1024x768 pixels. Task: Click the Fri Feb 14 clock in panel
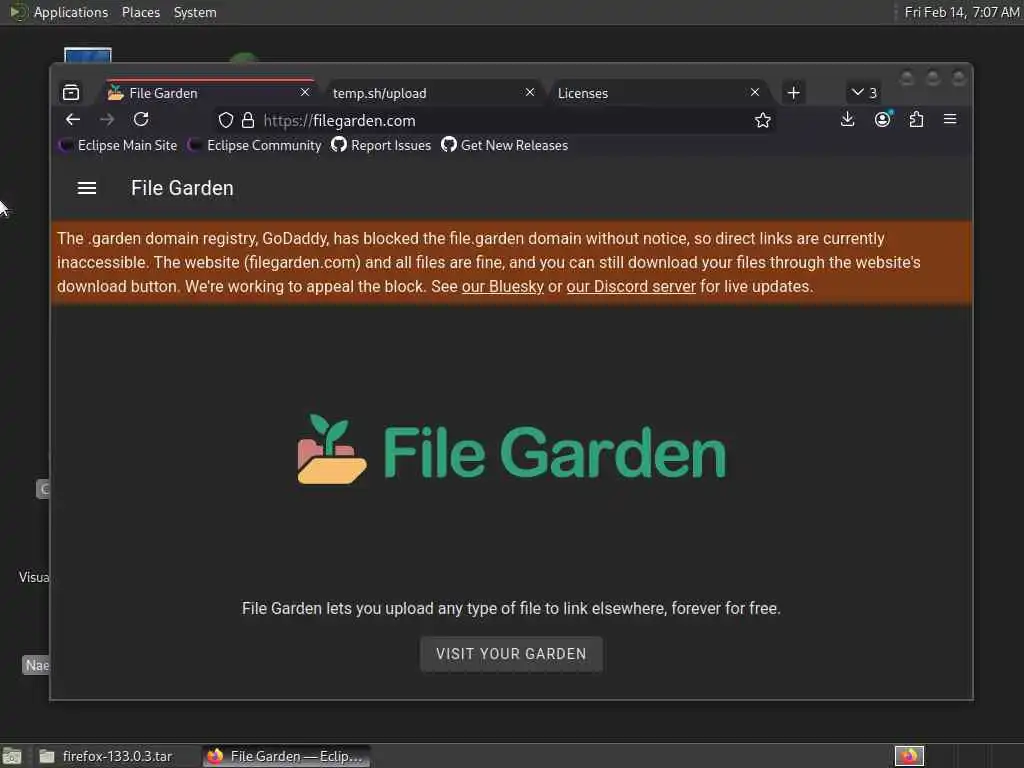pyautogui.click(x=961, y=12)
